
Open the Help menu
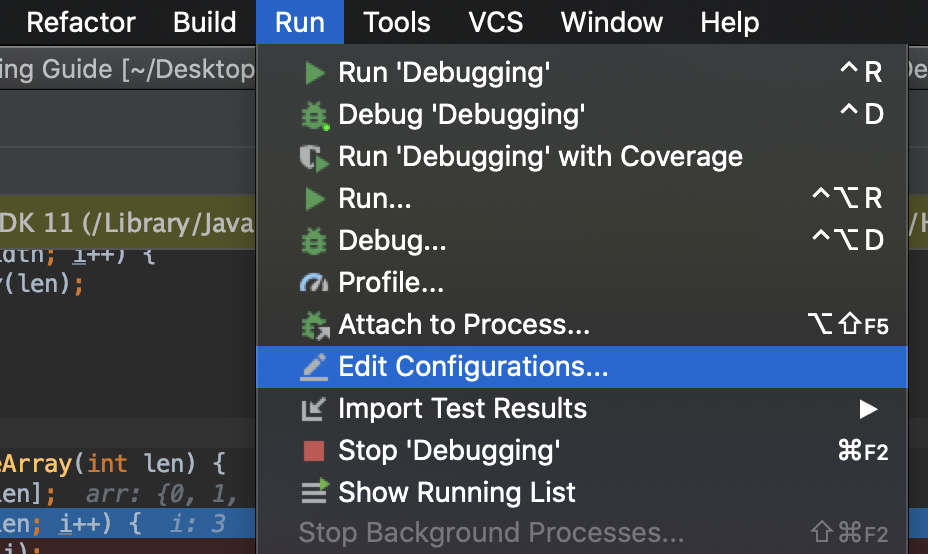point(730,22)
